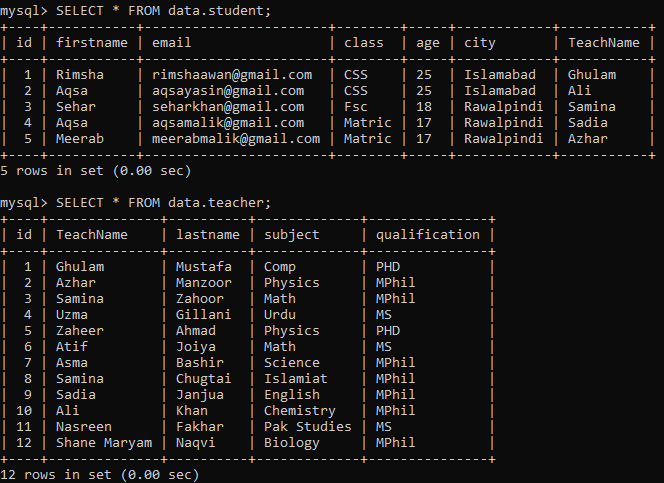Select the Pak Studies subject cell
The width and height of the screenshot is (664, 483).
pos(308,427)
